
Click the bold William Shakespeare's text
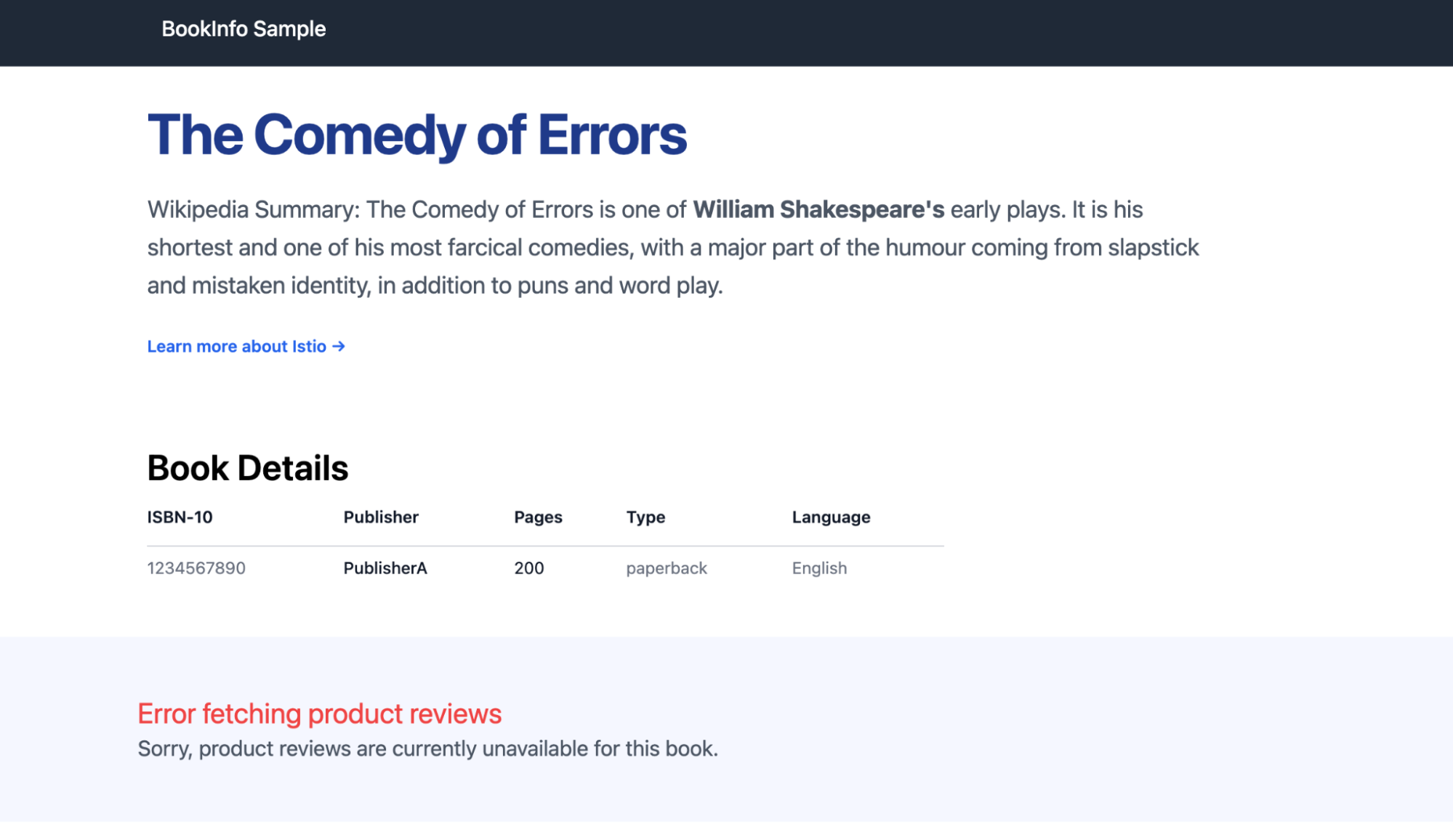(818, 210)
